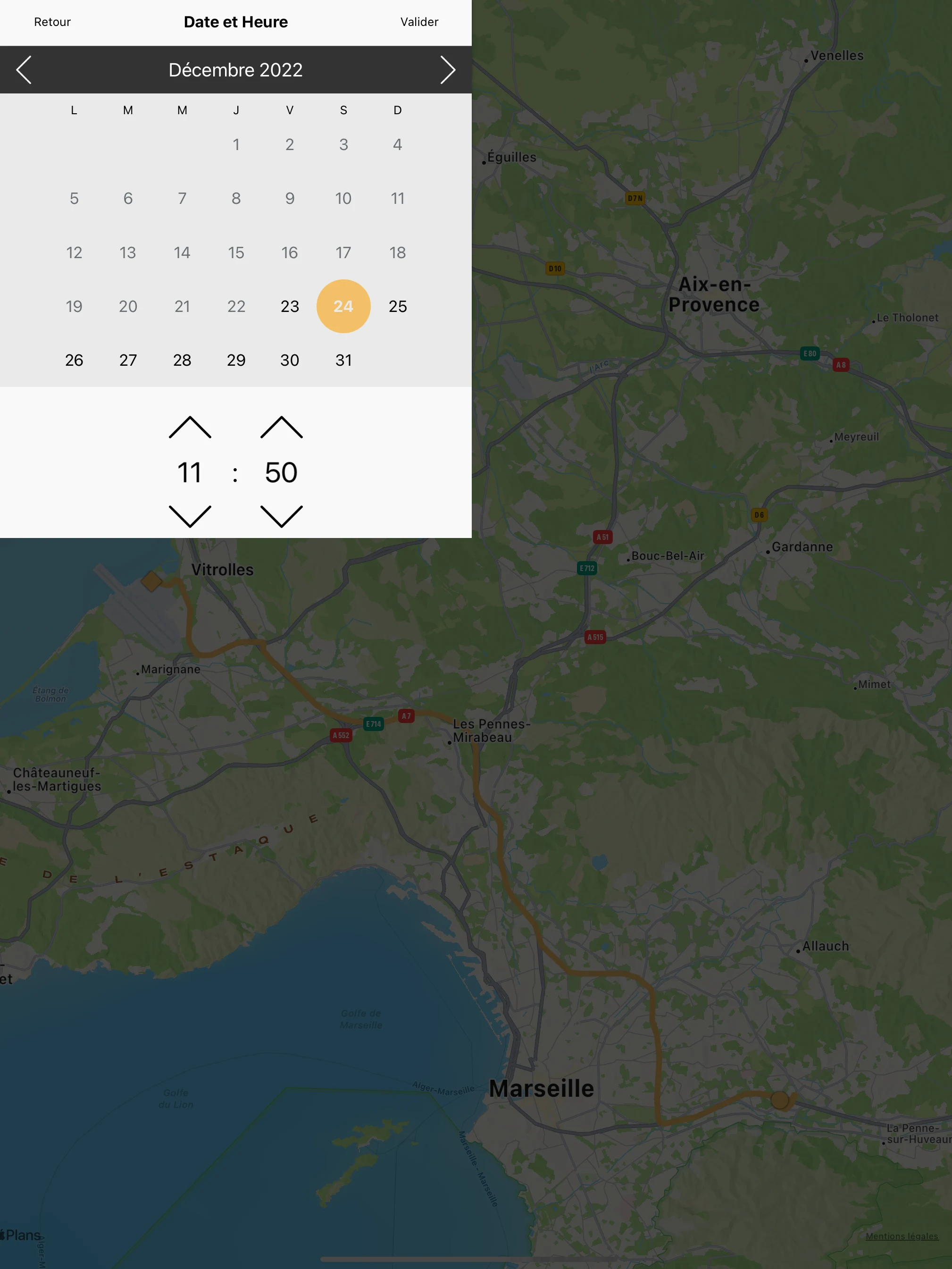Click the Décembre 2022 month title
This screenshot has width=952, height=1269.
[236, 70]
